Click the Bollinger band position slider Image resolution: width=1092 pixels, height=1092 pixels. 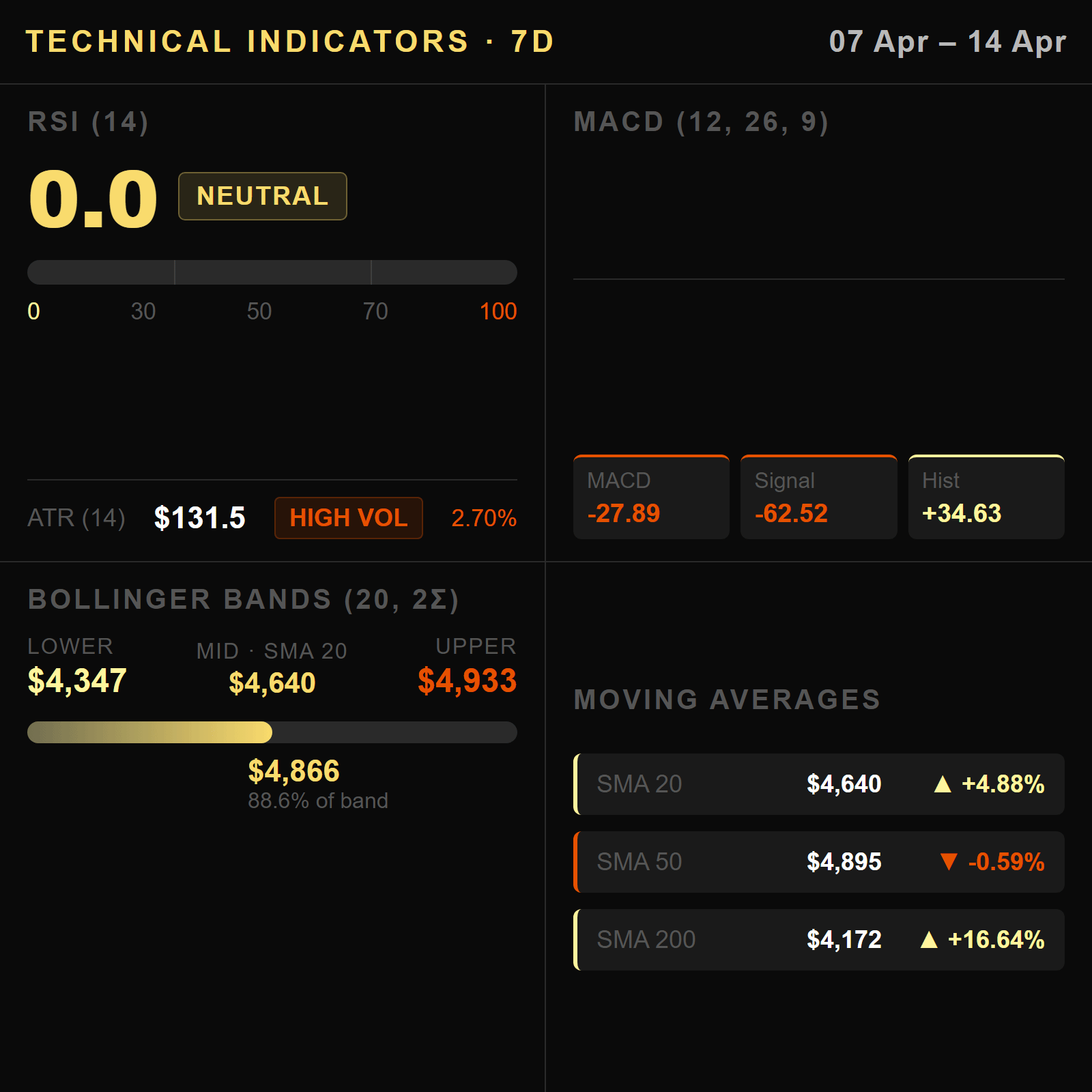point(272,733)
